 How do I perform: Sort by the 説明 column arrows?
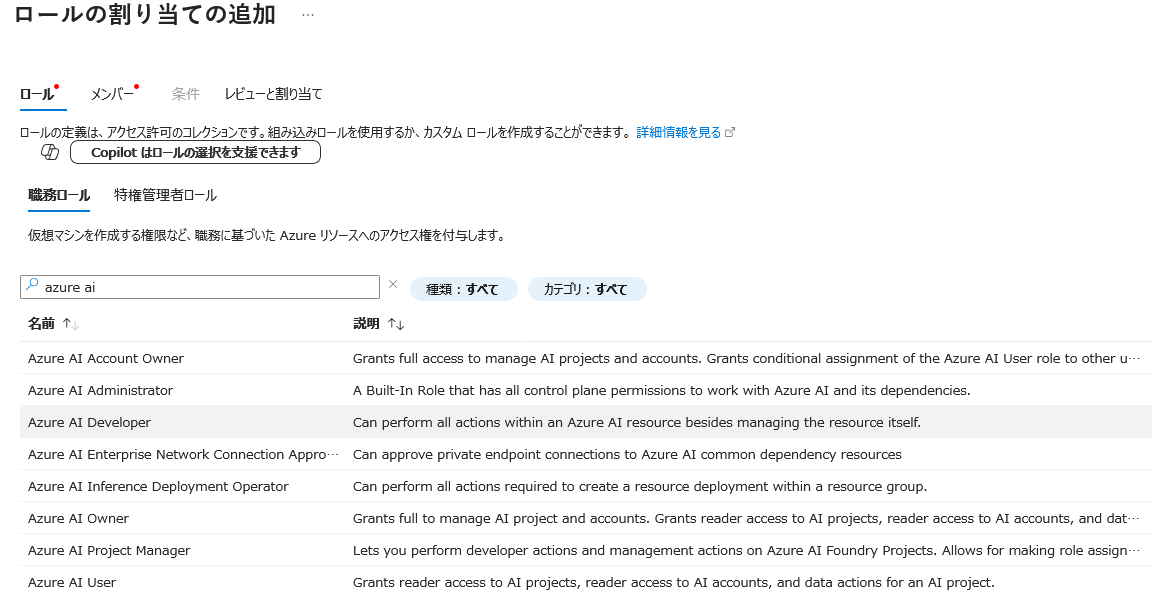pos(396,324)
